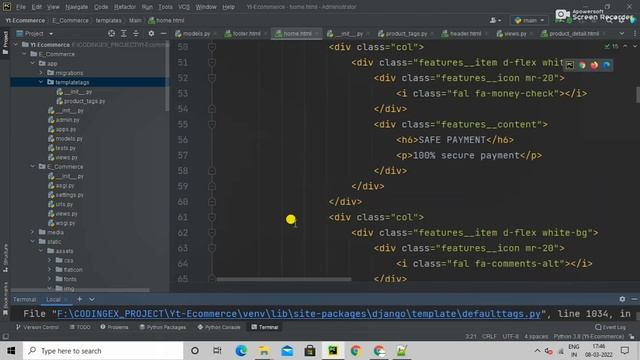Toggle code fold at line 51
The width and height of the screenshot is (640, 360).
pos(212,62)
